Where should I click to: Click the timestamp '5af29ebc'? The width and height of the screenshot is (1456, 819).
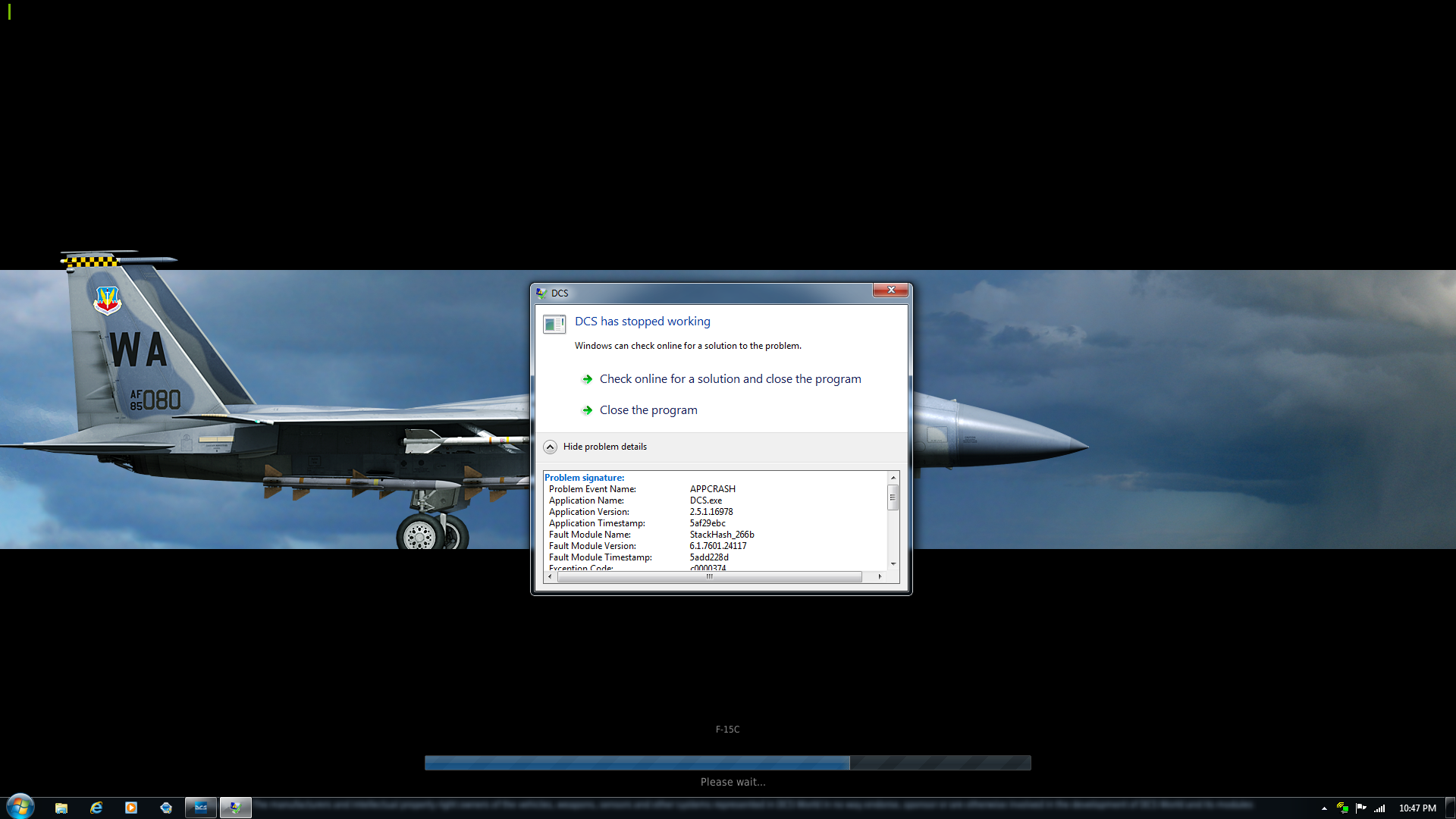coord(708,523)
